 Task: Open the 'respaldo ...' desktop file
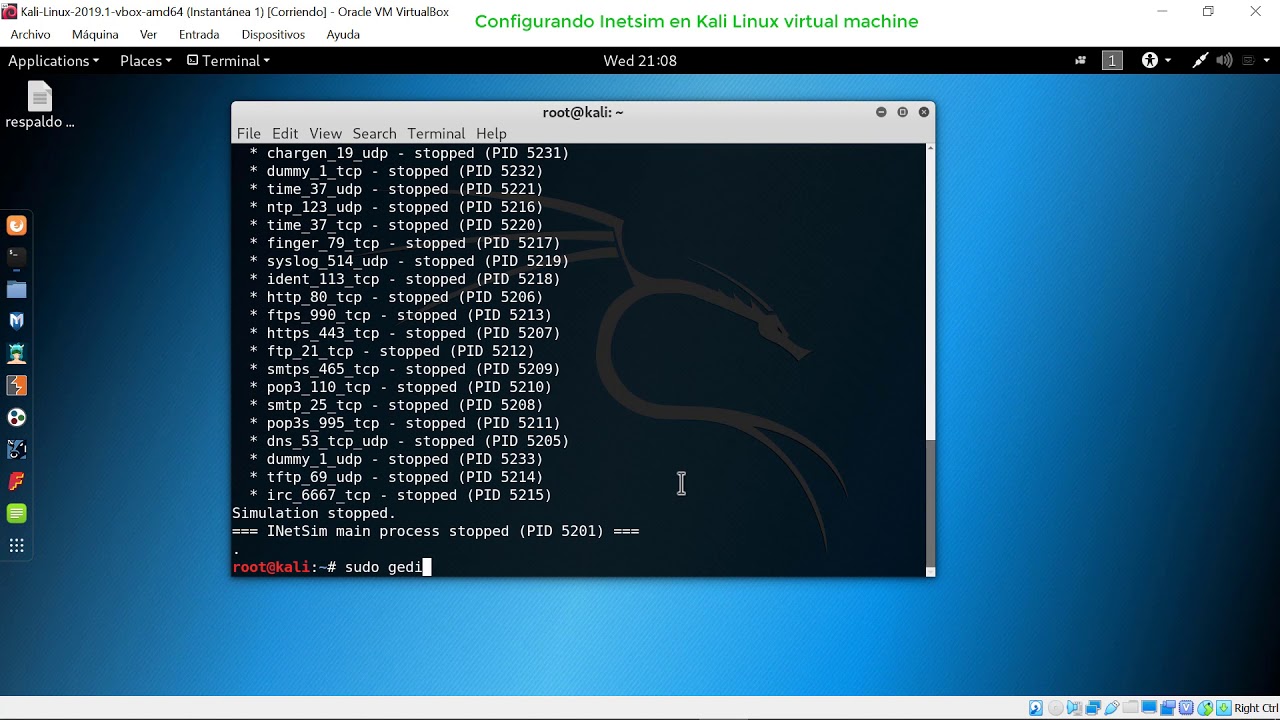click(x=40, y=105)
